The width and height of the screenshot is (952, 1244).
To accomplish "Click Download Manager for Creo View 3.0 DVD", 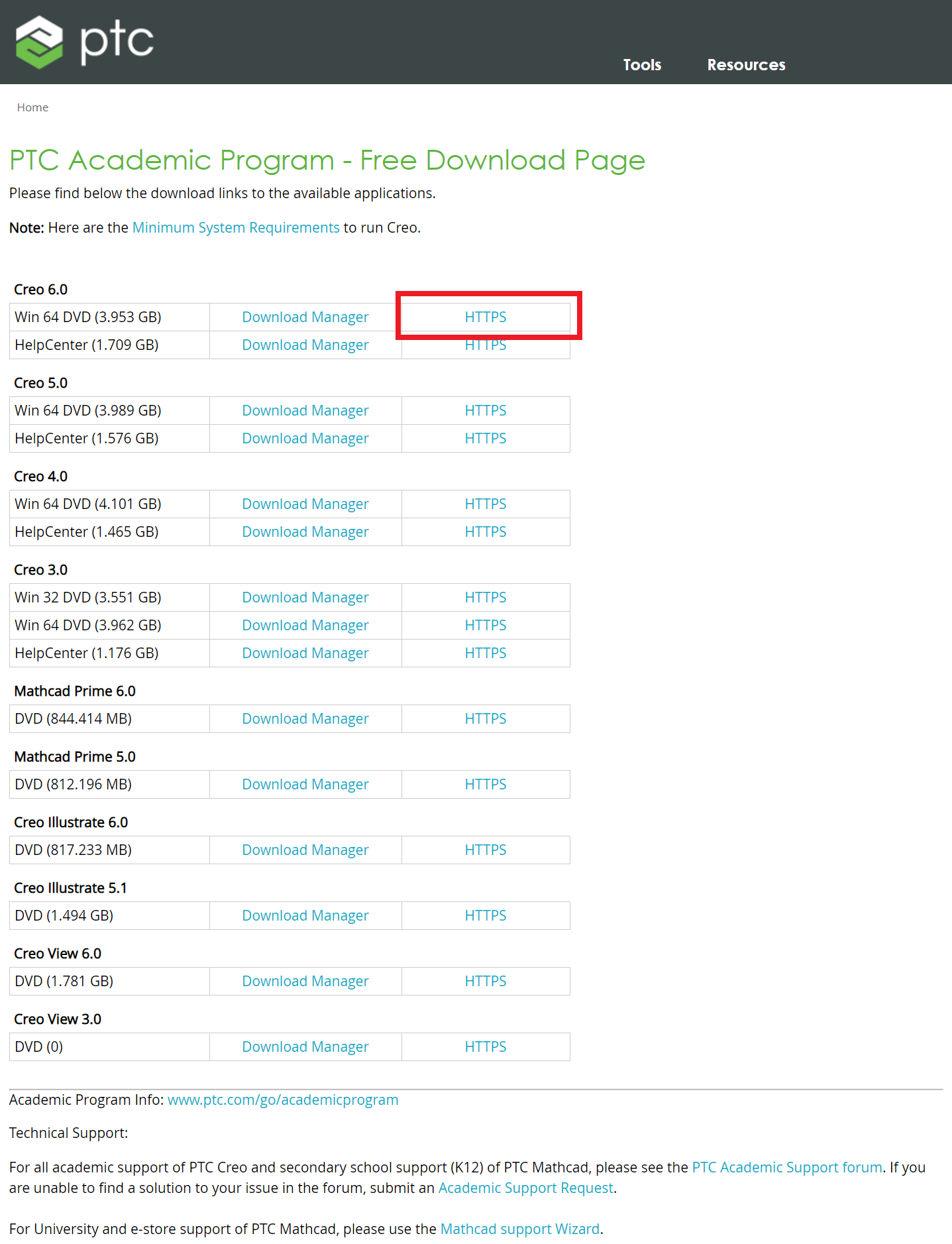I will click(305, 1046).
